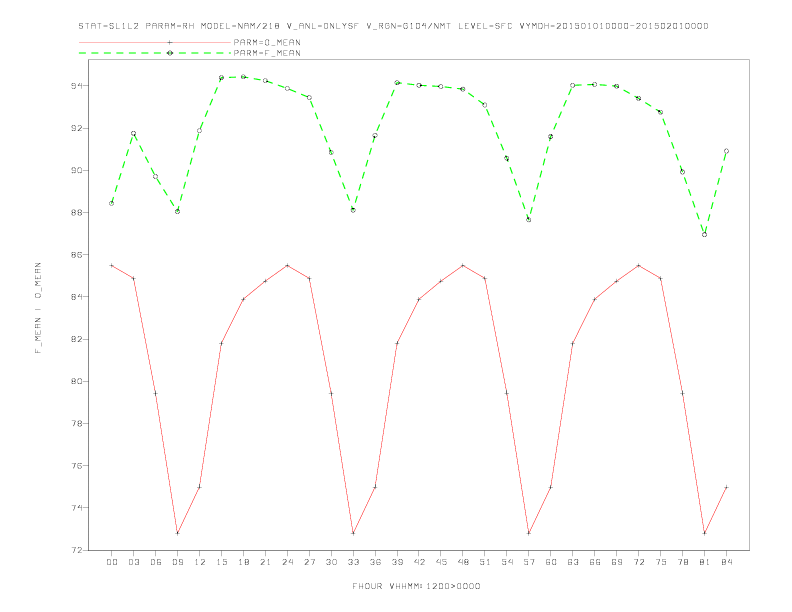The width and height of the screenshot is (792, 612).
Task: Click the green F_MEAN point at hour 39
Action: pyautogui.click(x=397, y=83)
